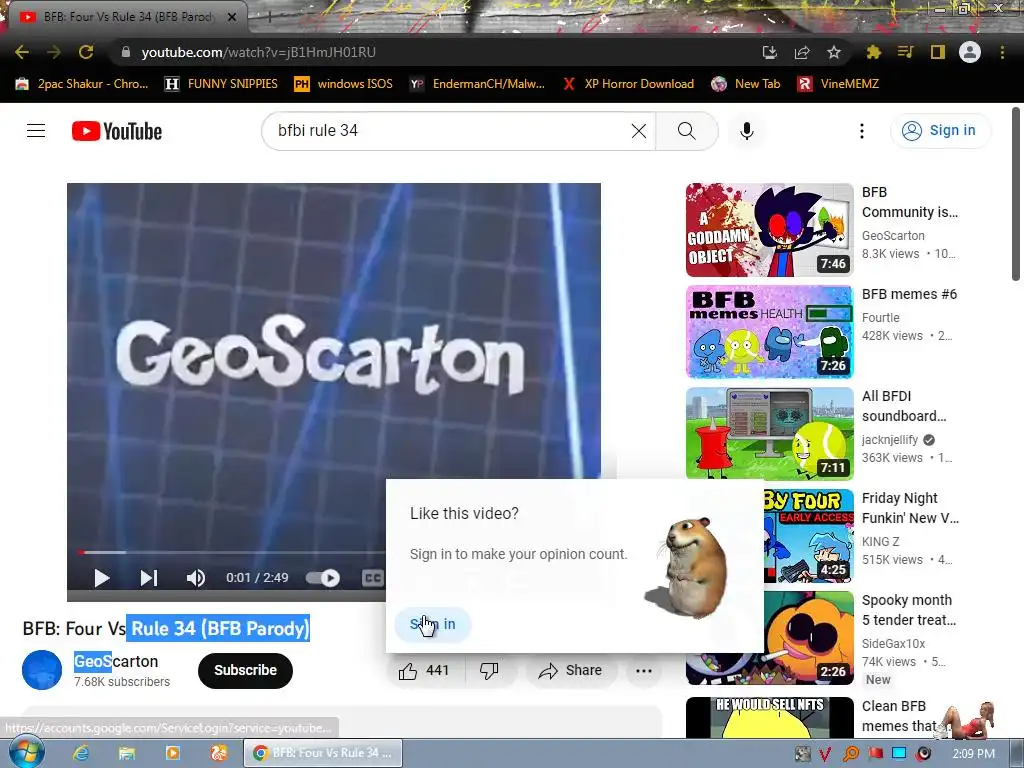Image resolution: width=1024 pixels, height=768 pixels.
Task: Open Friday Night Funkin' New V... title
Action: [x=910, y=508]
